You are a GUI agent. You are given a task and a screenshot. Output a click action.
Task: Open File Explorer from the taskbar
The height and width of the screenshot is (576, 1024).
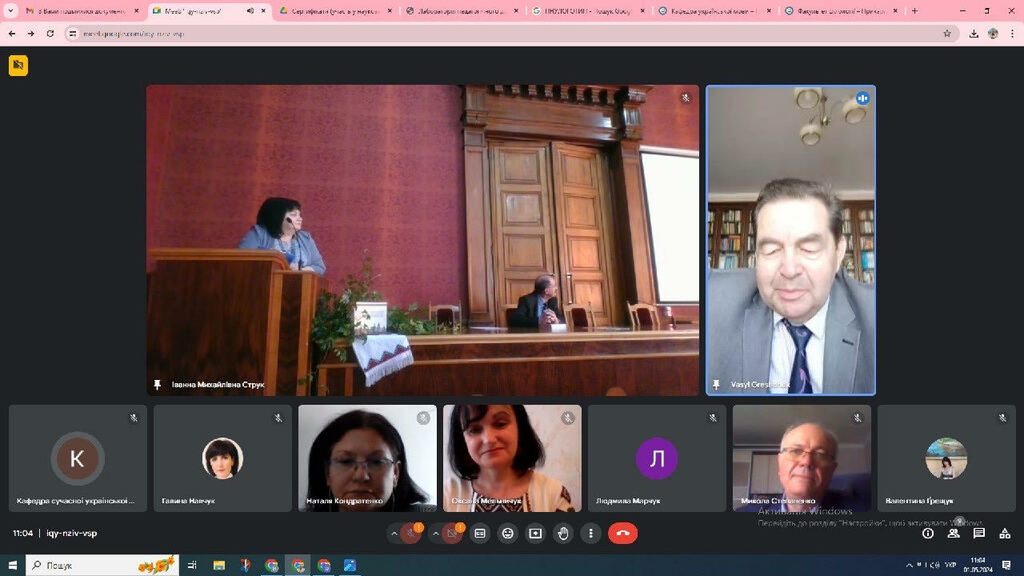click(219, 565)
